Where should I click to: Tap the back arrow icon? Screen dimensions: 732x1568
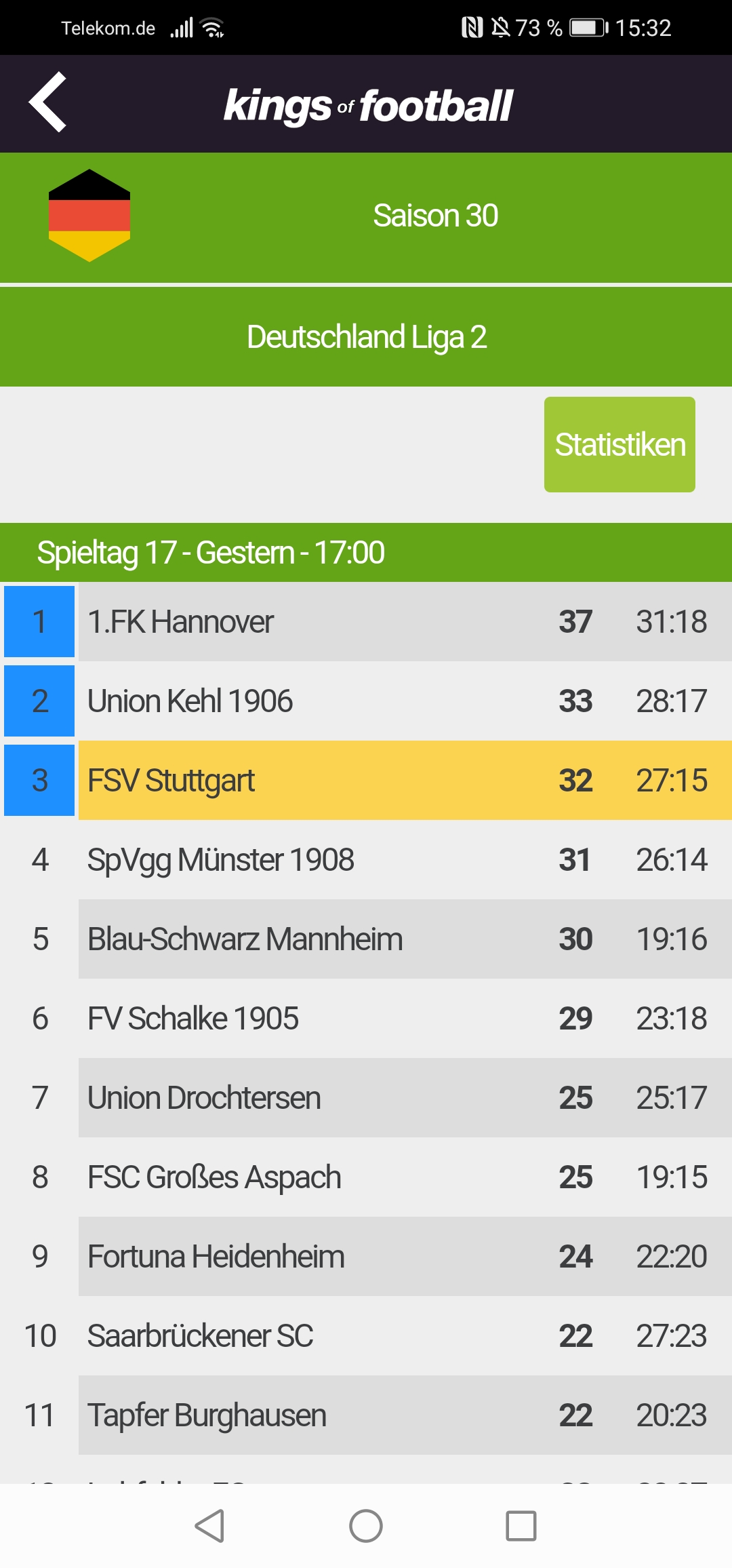[x=47, y=102]
